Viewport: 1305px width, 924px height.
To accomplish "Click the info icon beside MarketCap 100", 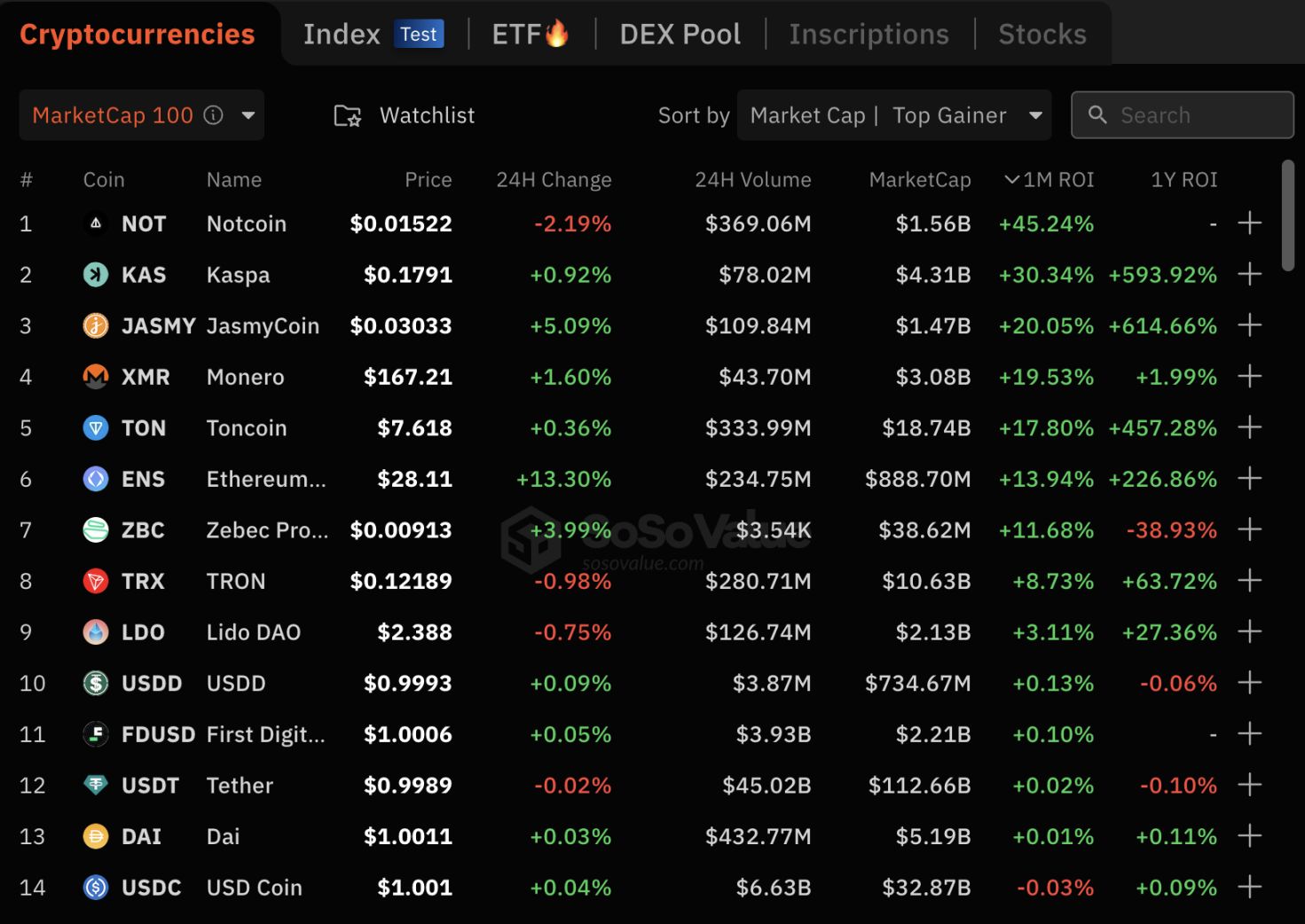I will pyautogui.click(x=214, y=115).
